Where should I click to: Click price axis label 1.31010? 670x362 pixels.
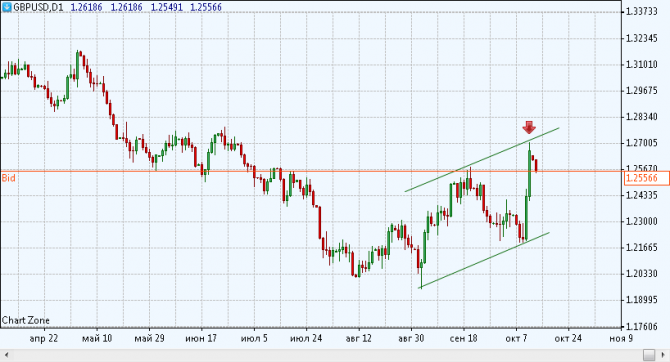[642, 65]
